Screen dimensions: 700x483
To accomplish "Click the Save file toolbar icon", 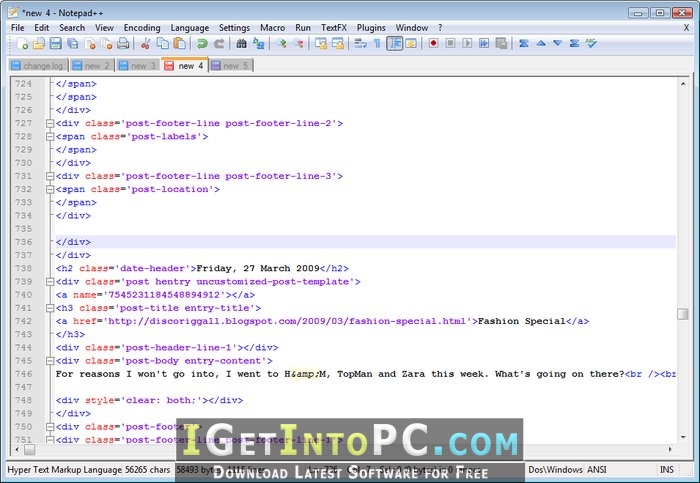I will [55, 43].
